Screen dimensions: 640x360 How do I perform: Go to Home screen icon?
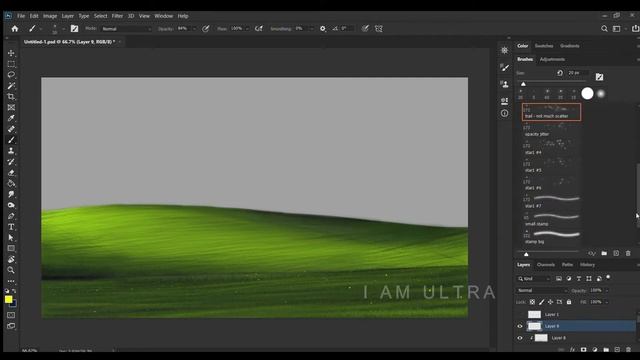click(15, 29)
